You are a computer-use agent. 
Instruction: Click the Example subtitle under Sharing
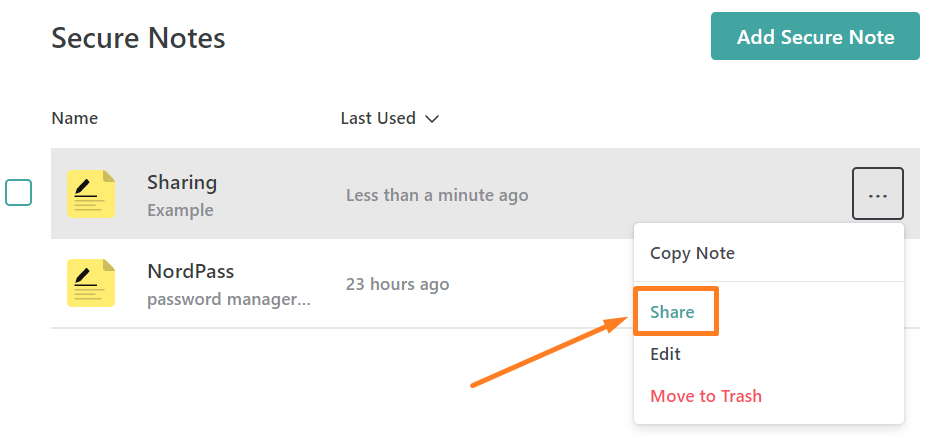(180, 210)
